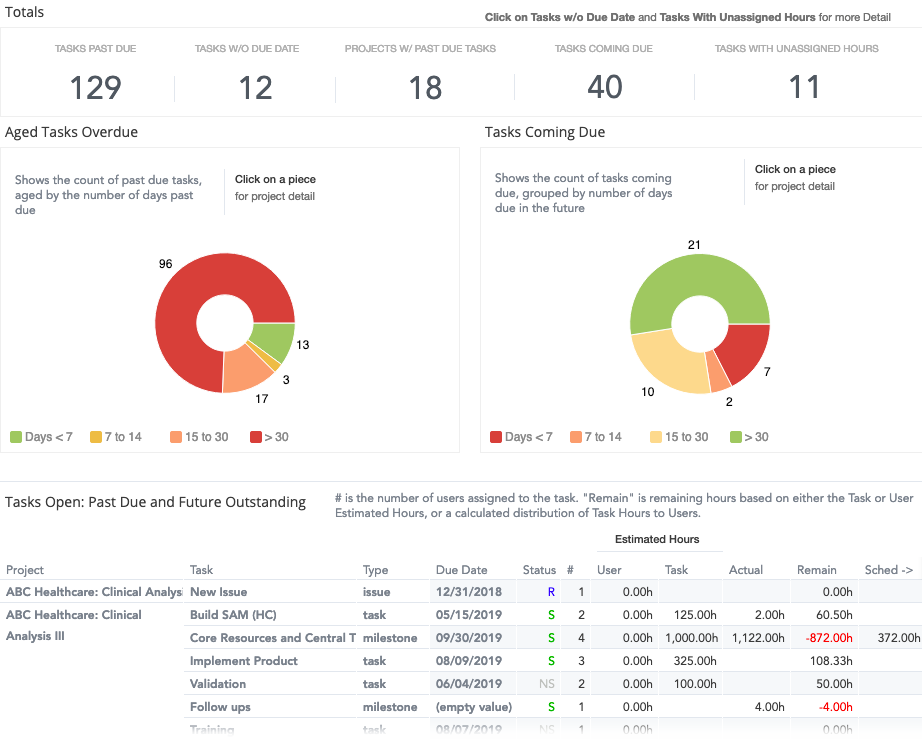This screenshot has width=922, height=739.
Task: Select the 'Implement Product' task row
Action: [244, 661]
